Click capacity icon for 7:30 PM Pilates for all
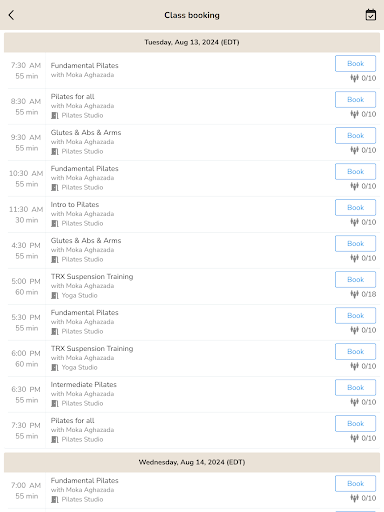 [354, 438]
